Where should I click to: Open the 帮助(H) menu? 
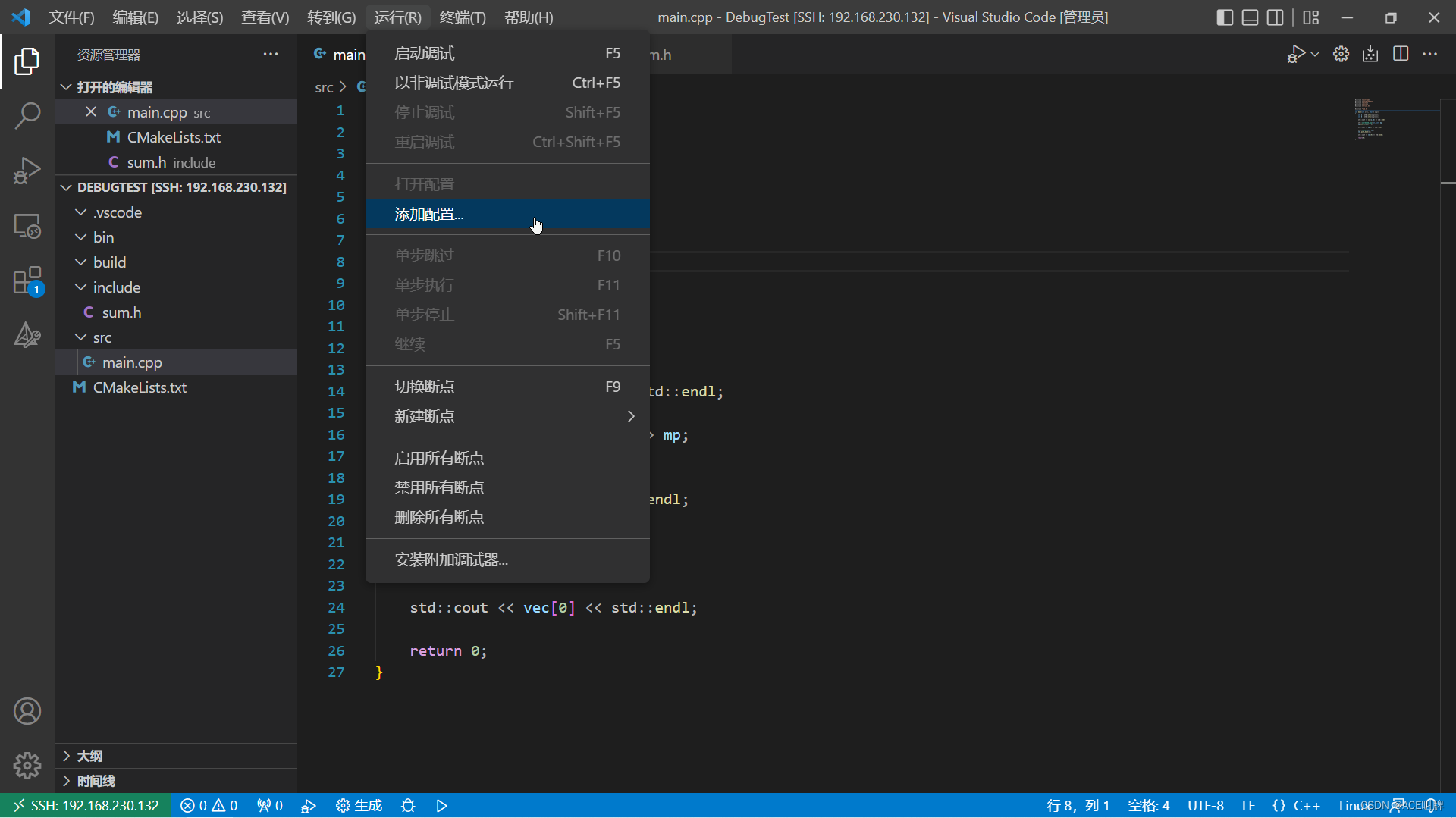(x=529, y=17)
